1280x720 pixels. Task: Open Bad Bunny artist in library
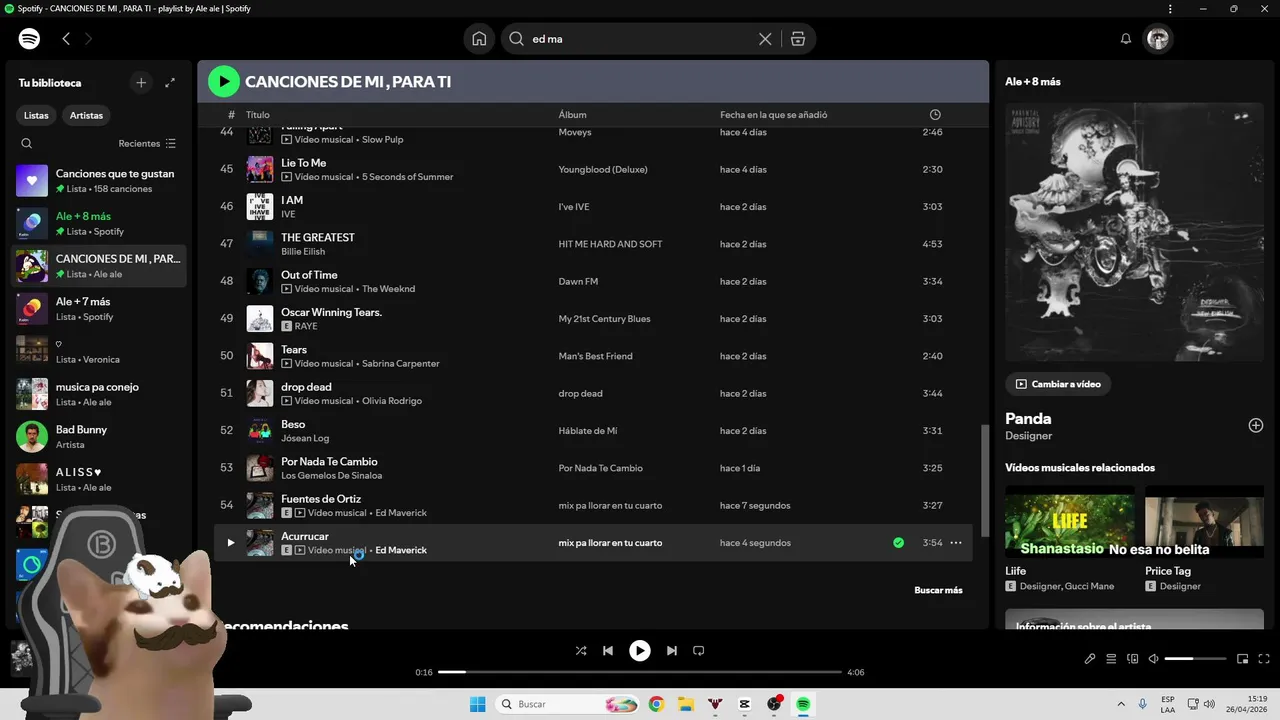98,437
